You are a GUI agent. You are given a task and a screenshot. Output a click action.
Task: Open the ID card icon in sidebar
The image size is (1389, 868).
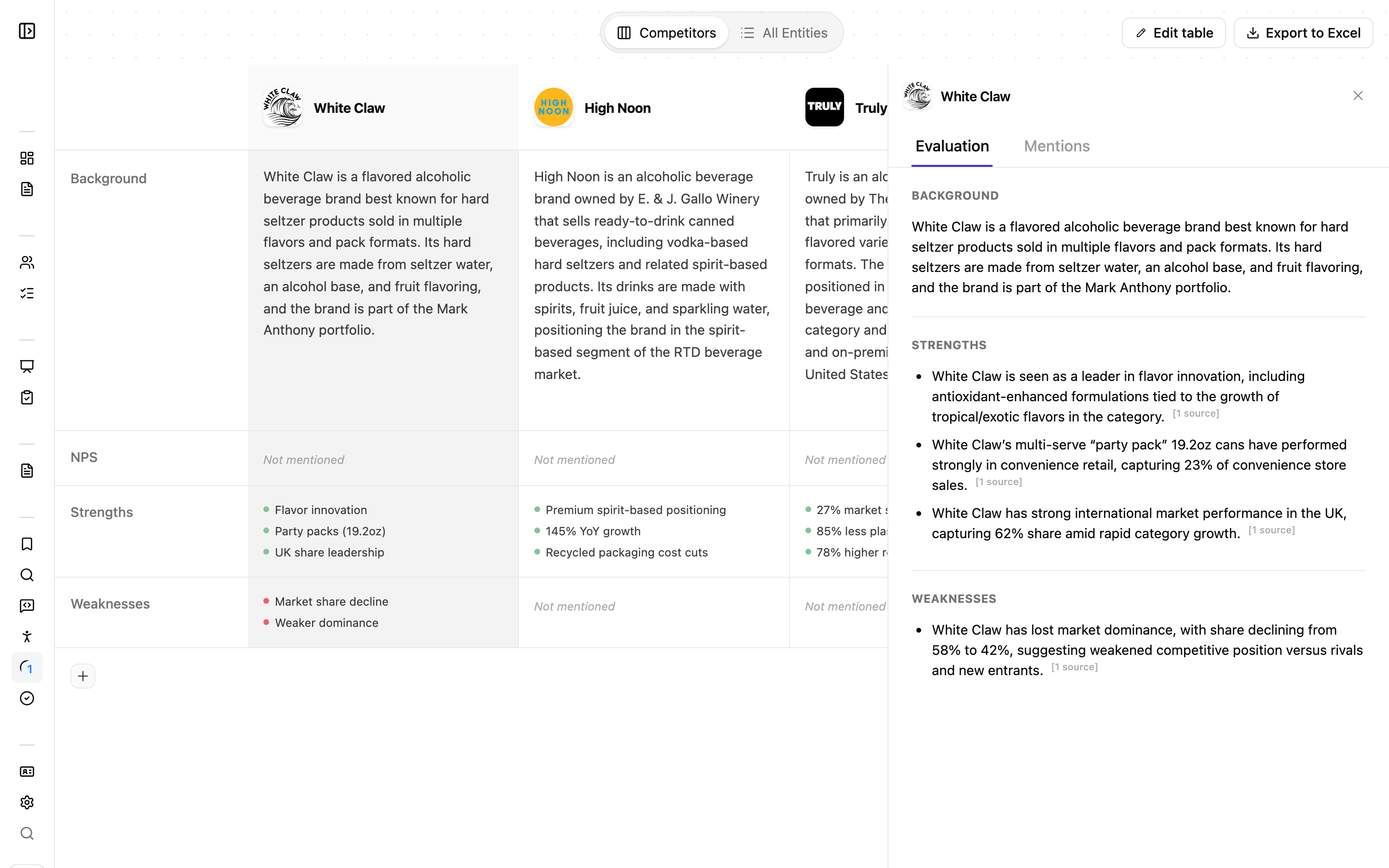click(x=27, y=772)
